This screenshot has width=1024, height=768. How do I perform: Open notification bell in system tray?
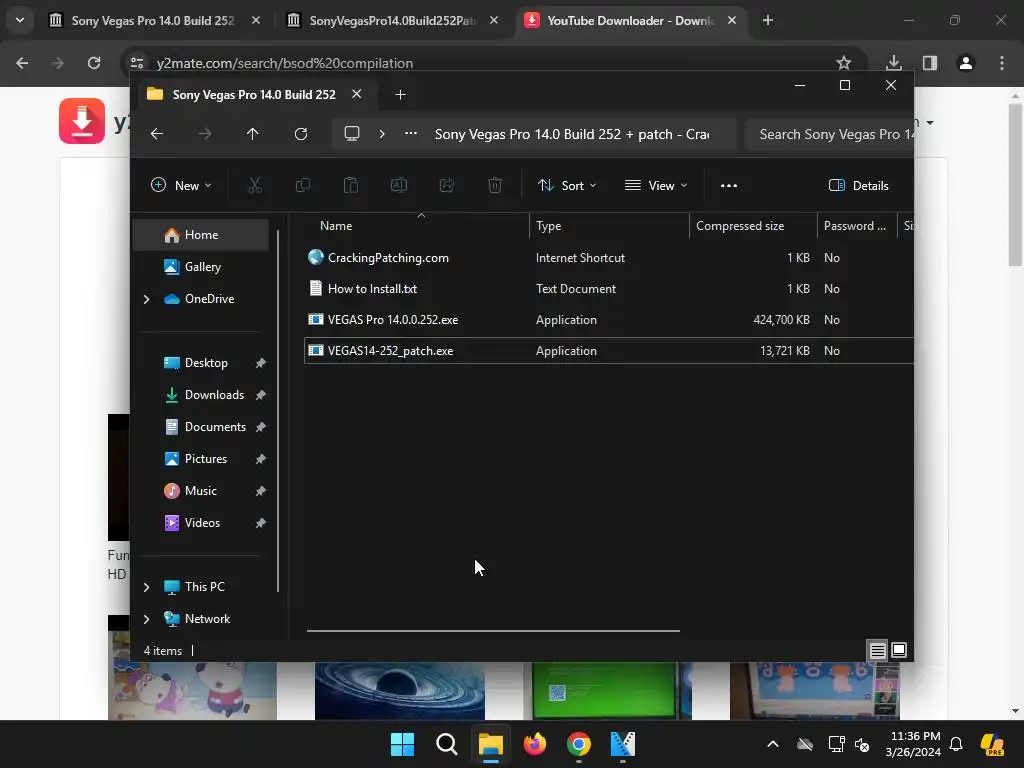[956, 744]
